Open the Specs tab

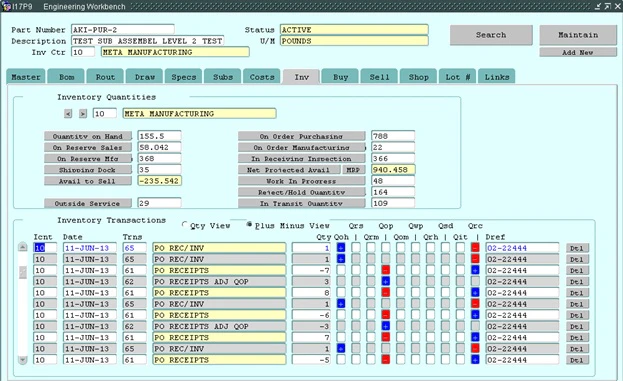coord(184,77)
